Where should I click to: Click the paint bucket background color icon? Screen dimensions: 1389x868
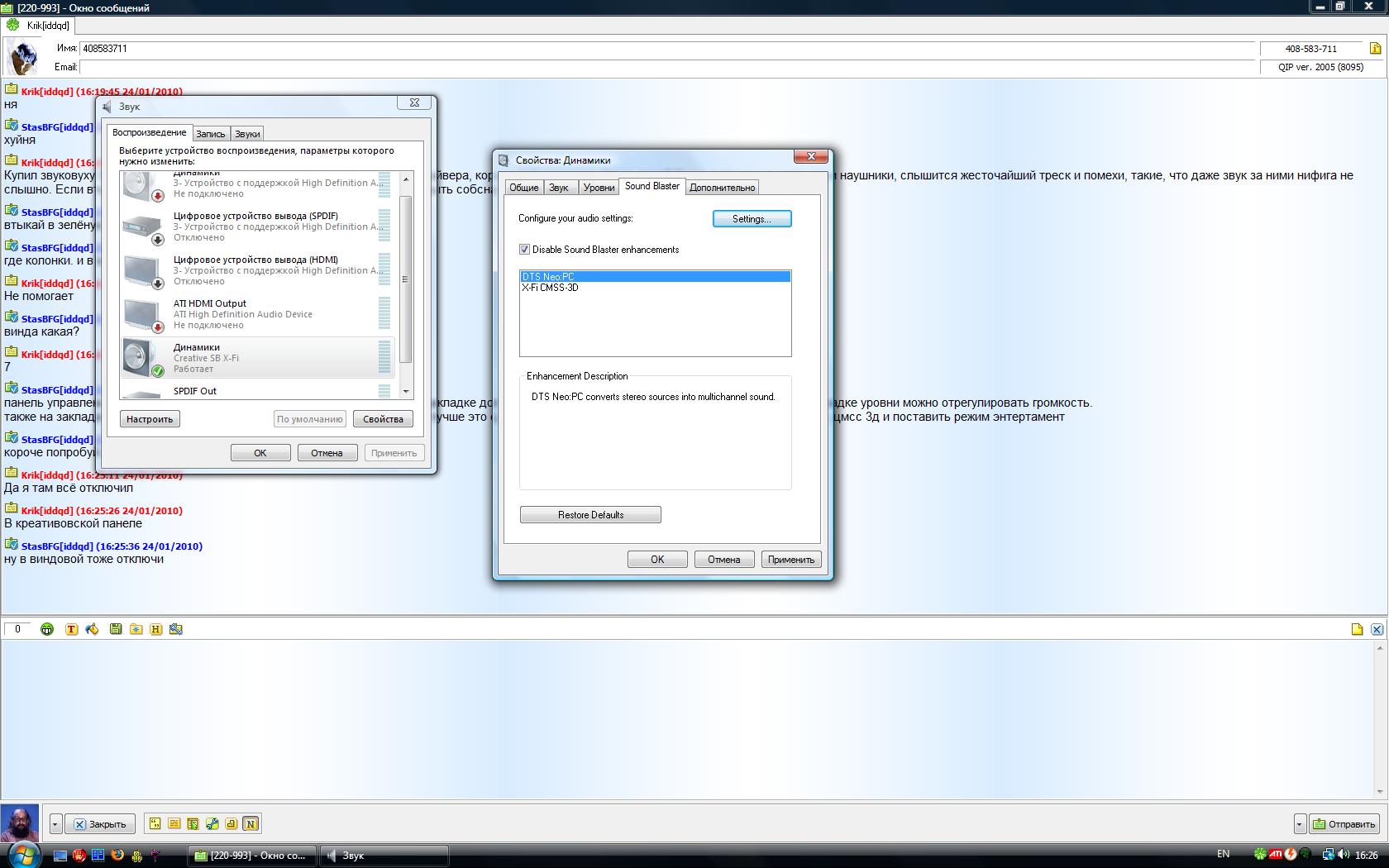(92, 629)
